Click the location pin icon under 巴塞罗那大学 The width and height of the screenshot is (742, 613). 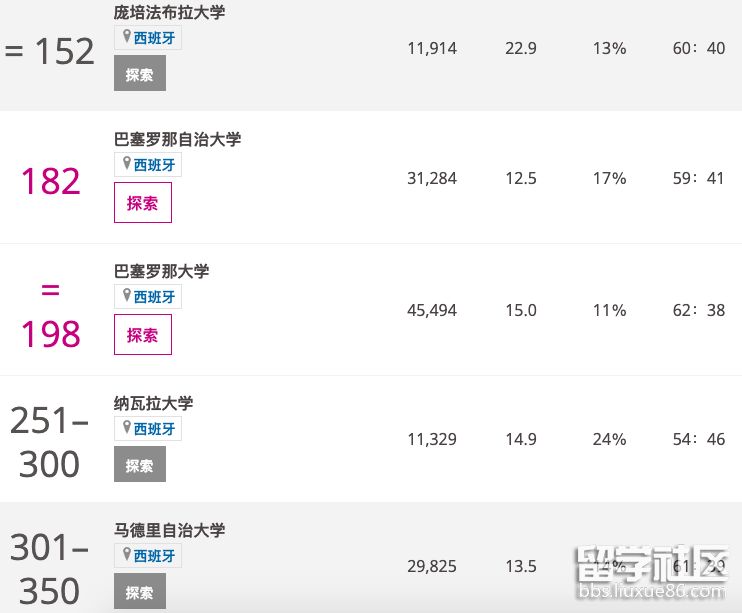pos(126,296)
